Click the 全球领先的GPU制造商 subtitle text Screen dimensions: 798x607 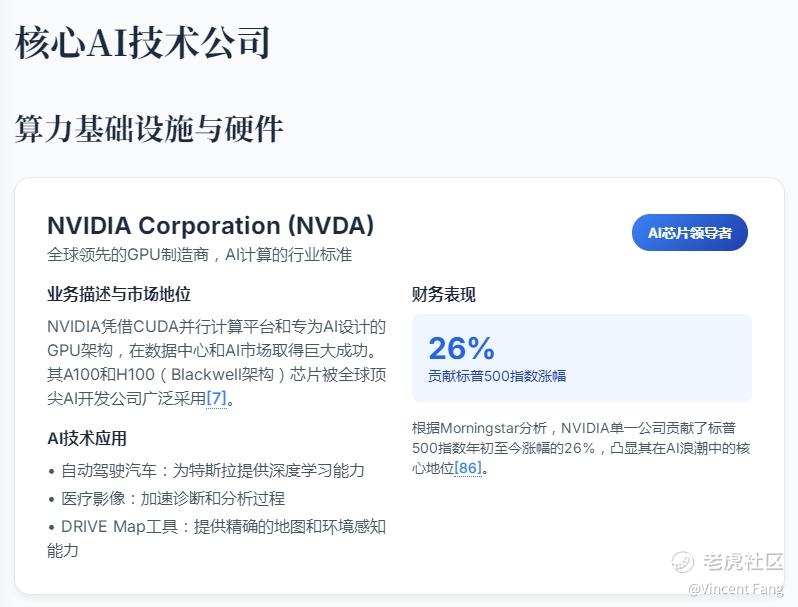pos(199,255)
